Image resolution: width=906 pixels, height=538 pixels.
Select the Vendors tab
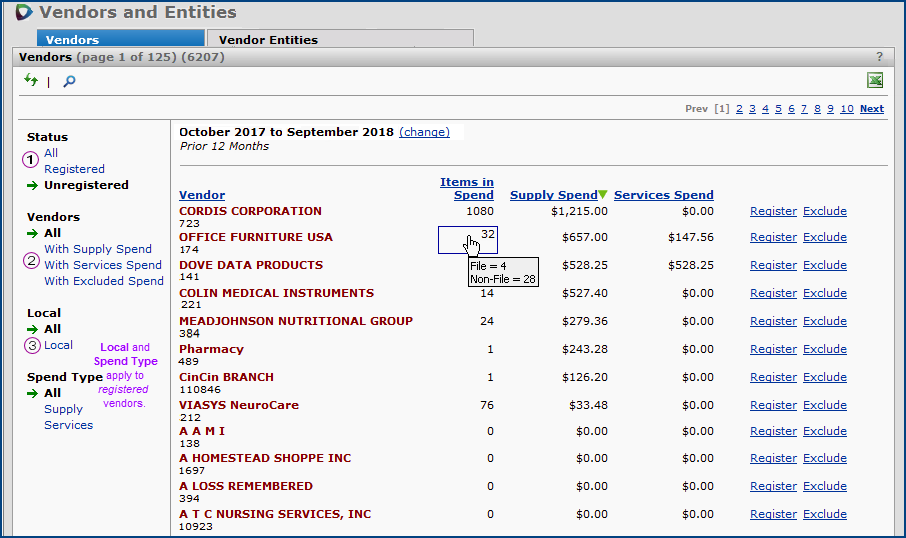pyautogui.click(x=72, y=40)
